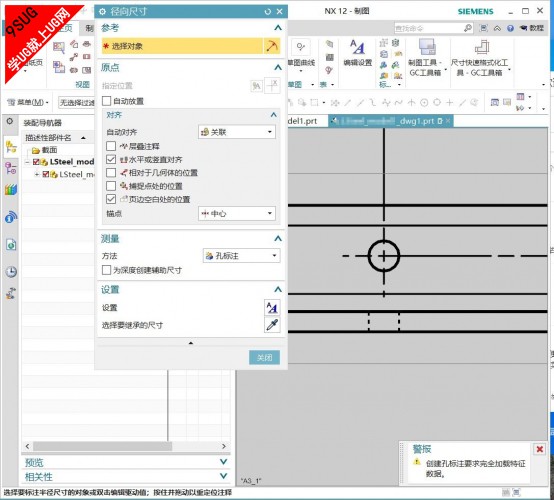Open the 装配导航器 tab in the resource bar
The width and height of the screenshot is (554, 500).
[x=11, y=147]
